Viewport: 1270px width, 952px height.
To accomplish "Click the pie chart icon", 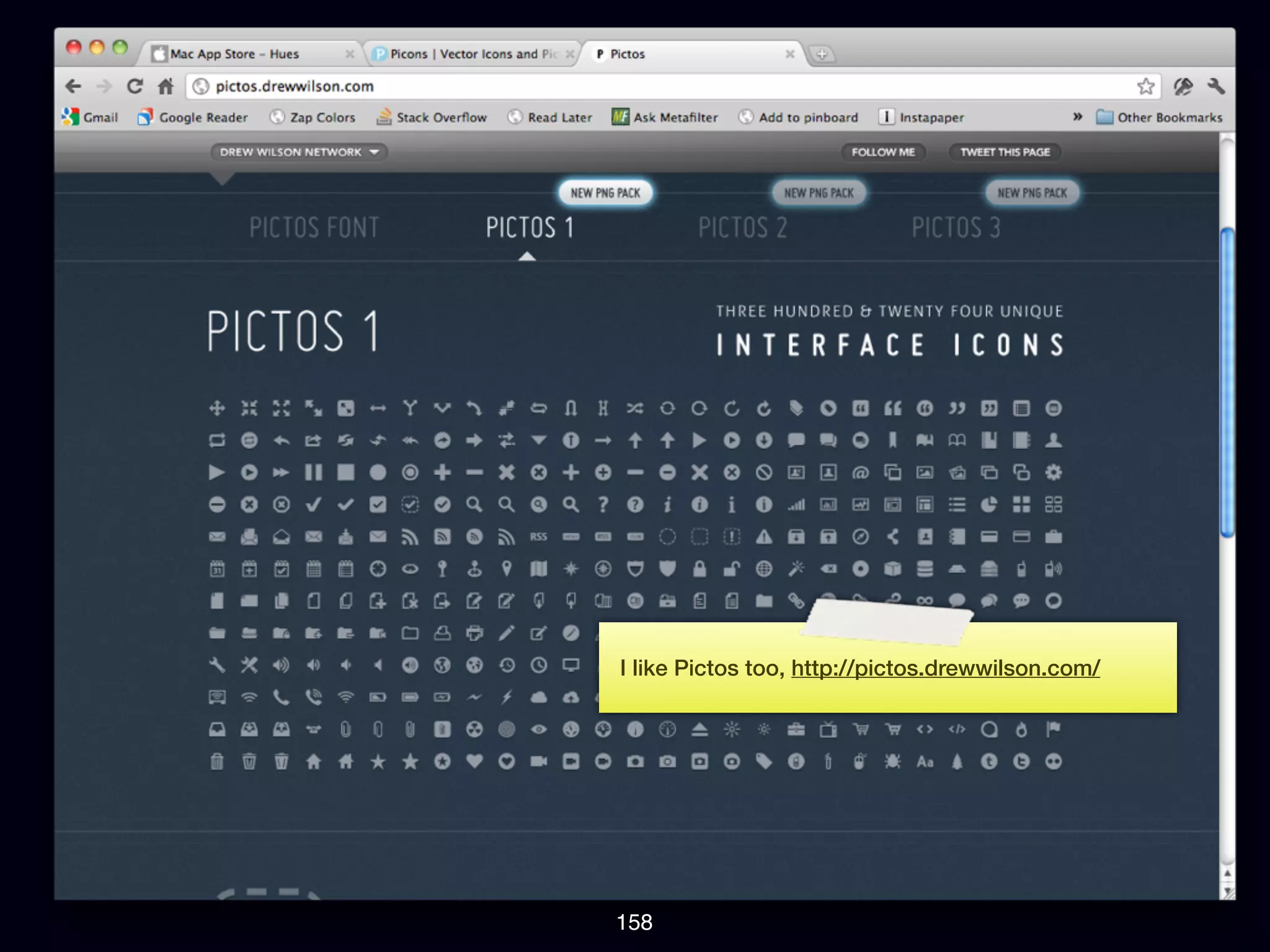I will click(988, 505).
